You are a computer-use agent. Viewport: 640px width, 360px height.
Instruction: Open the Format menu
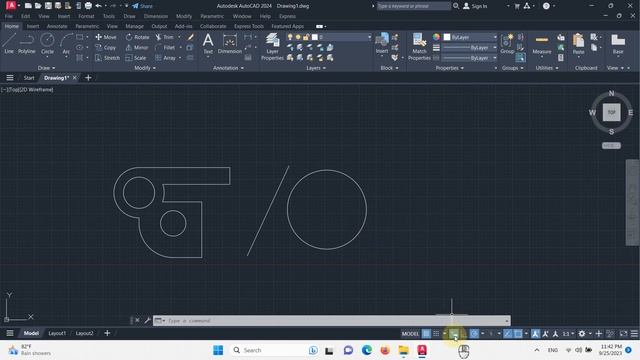click(86, 16)
